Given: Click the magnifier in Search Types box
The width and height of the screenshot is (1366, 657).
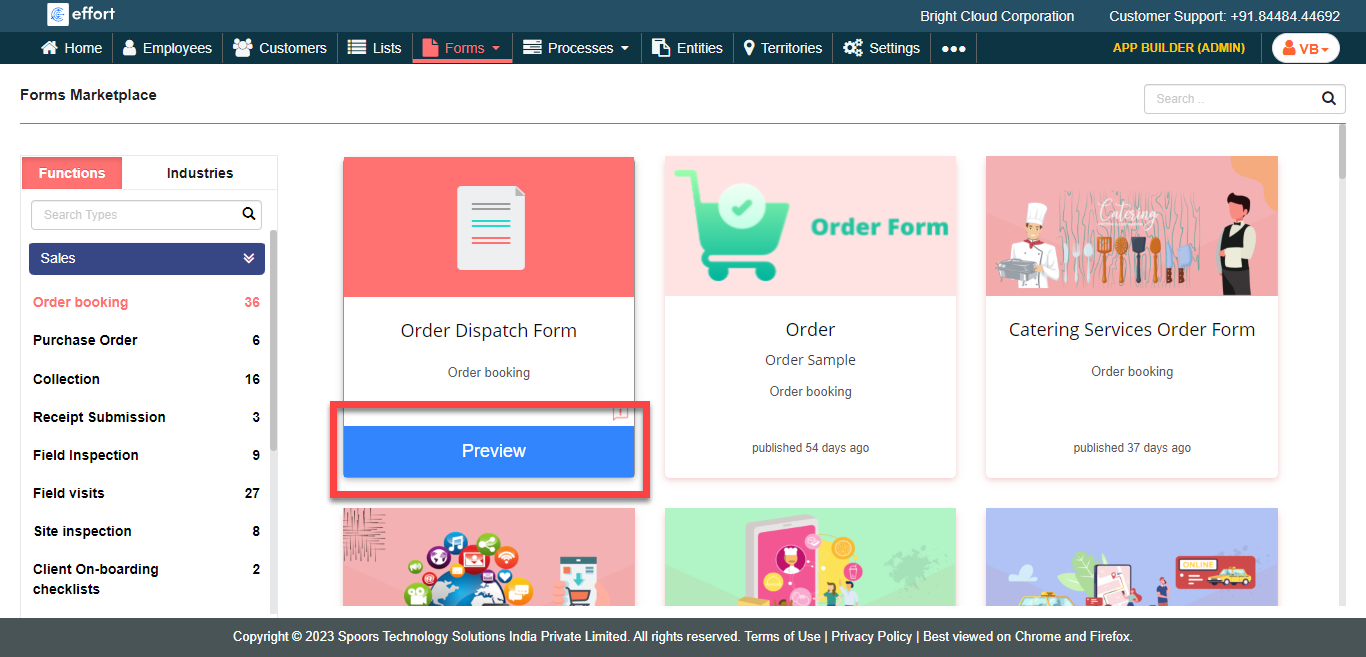Looking at the screenshot, I should pyautogui.click(x=249, y=214).
